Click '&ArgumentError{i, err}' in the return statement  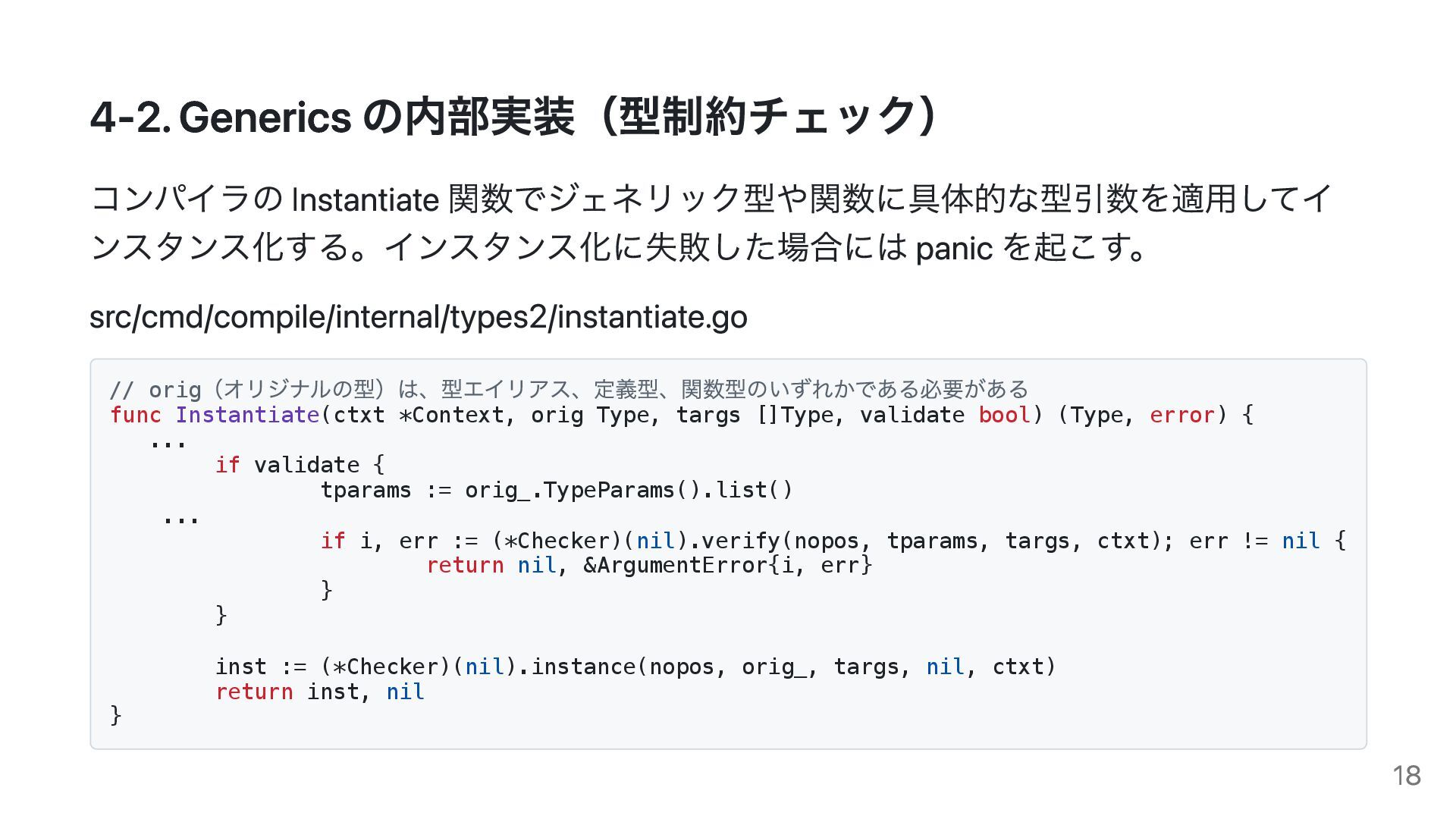tap(728, 565)
